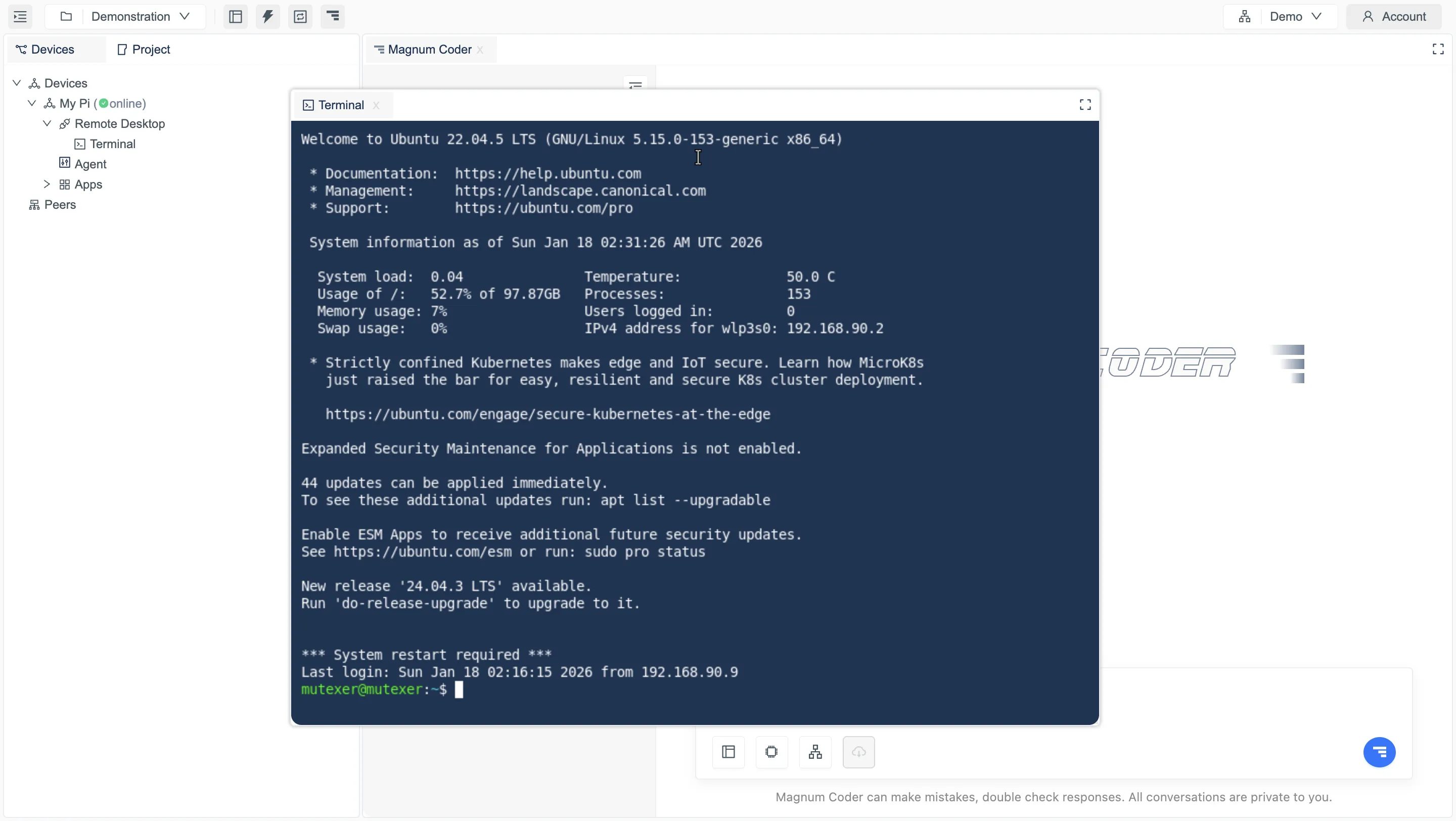Expand the Apps tree item
Screen dimensions: 1456x821
click(x=48, y=184)
